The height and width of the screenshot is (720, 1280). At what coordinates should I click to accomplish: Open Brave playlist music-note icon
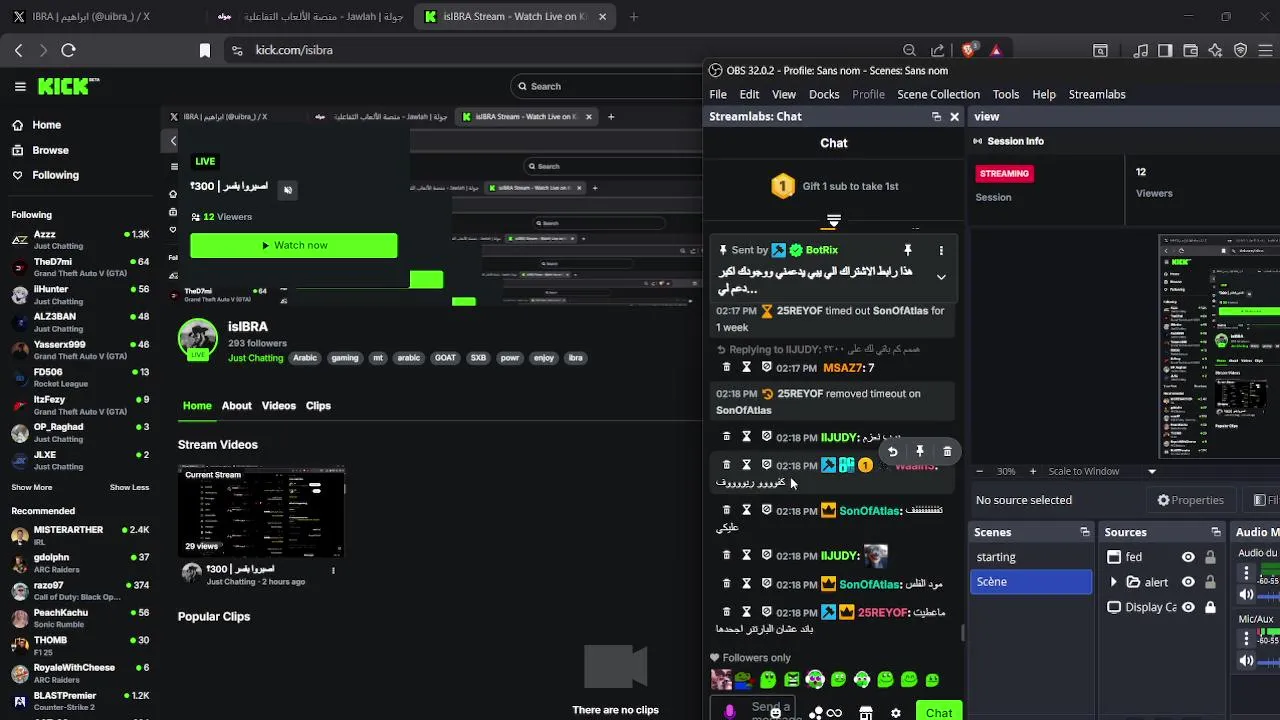(1141, 50)
